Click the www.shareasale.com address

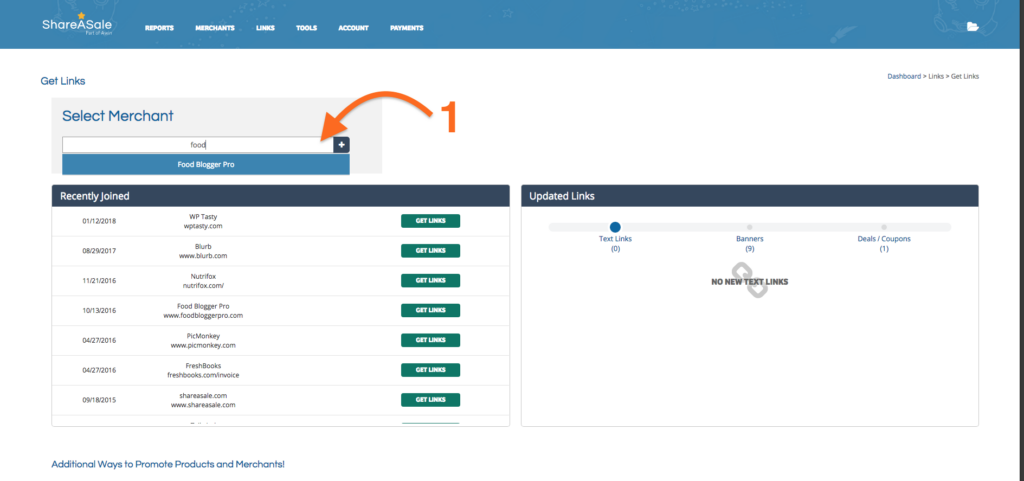(x=203, y=405)
